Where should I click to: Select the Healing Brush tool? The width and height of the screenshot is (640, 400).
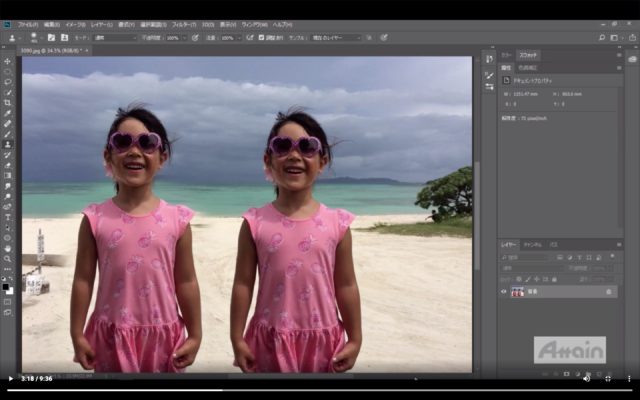tap(7, 124)
